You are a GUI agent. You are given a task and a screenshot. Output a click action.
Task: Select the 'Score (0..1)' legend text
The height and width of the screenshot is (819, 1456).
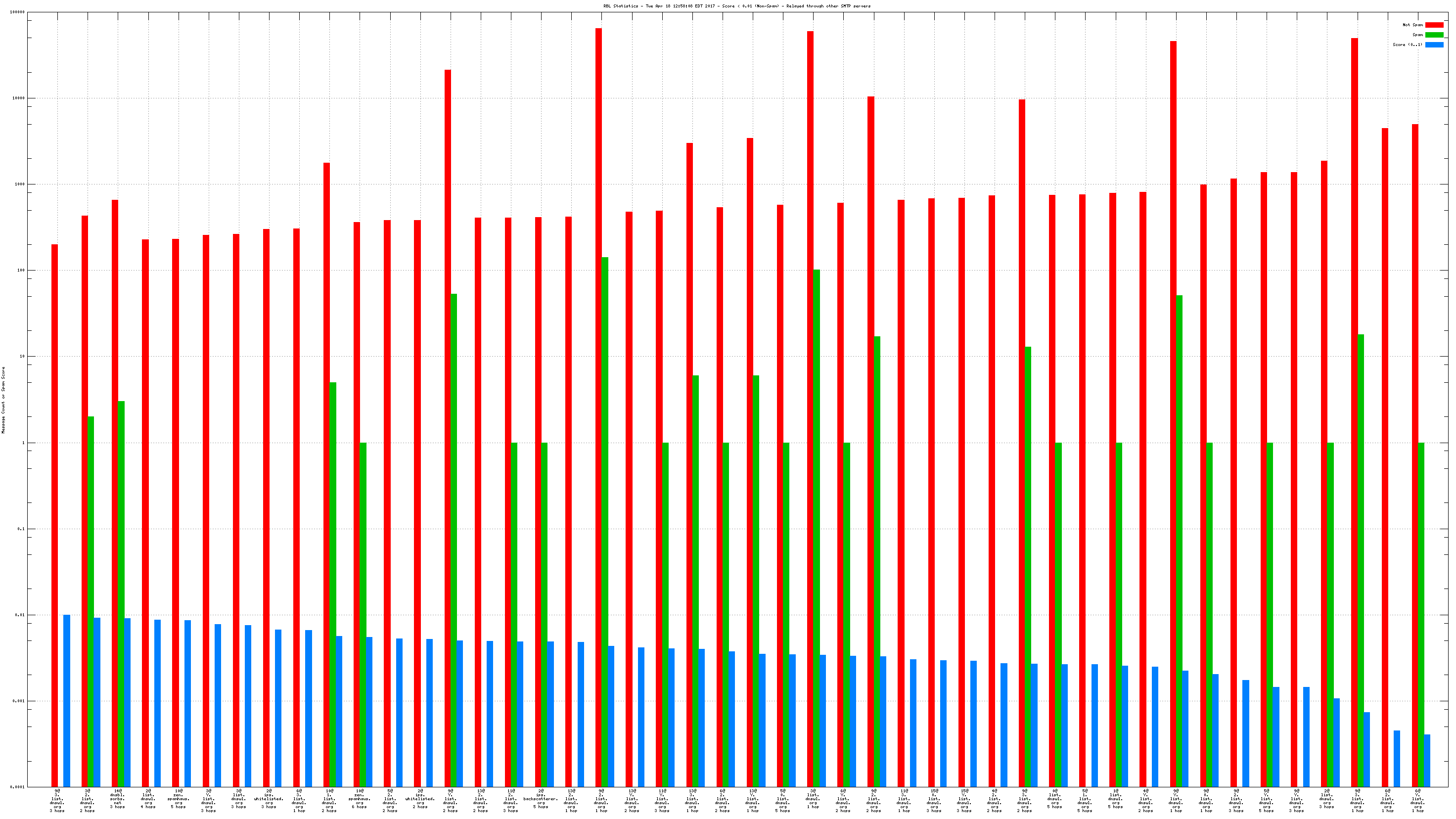[x=1408, y=45]
